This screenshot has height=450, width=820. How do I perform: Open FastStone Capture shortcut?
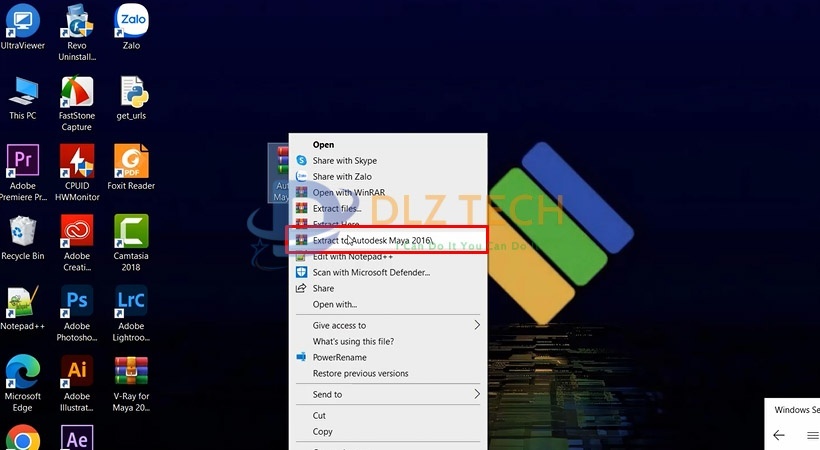point(77,93)
